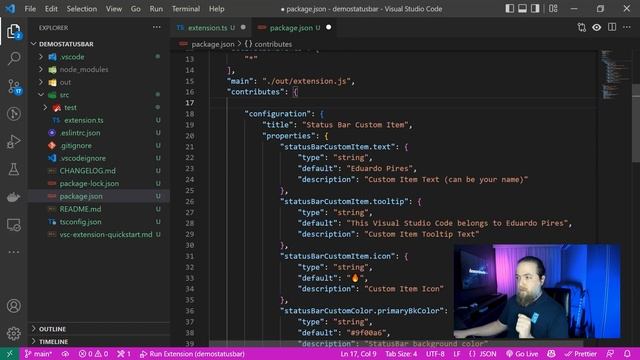Click the feedback icon in status bar
Image resolution: width=640 pixels, height=360 pixels.
[610, 354]
